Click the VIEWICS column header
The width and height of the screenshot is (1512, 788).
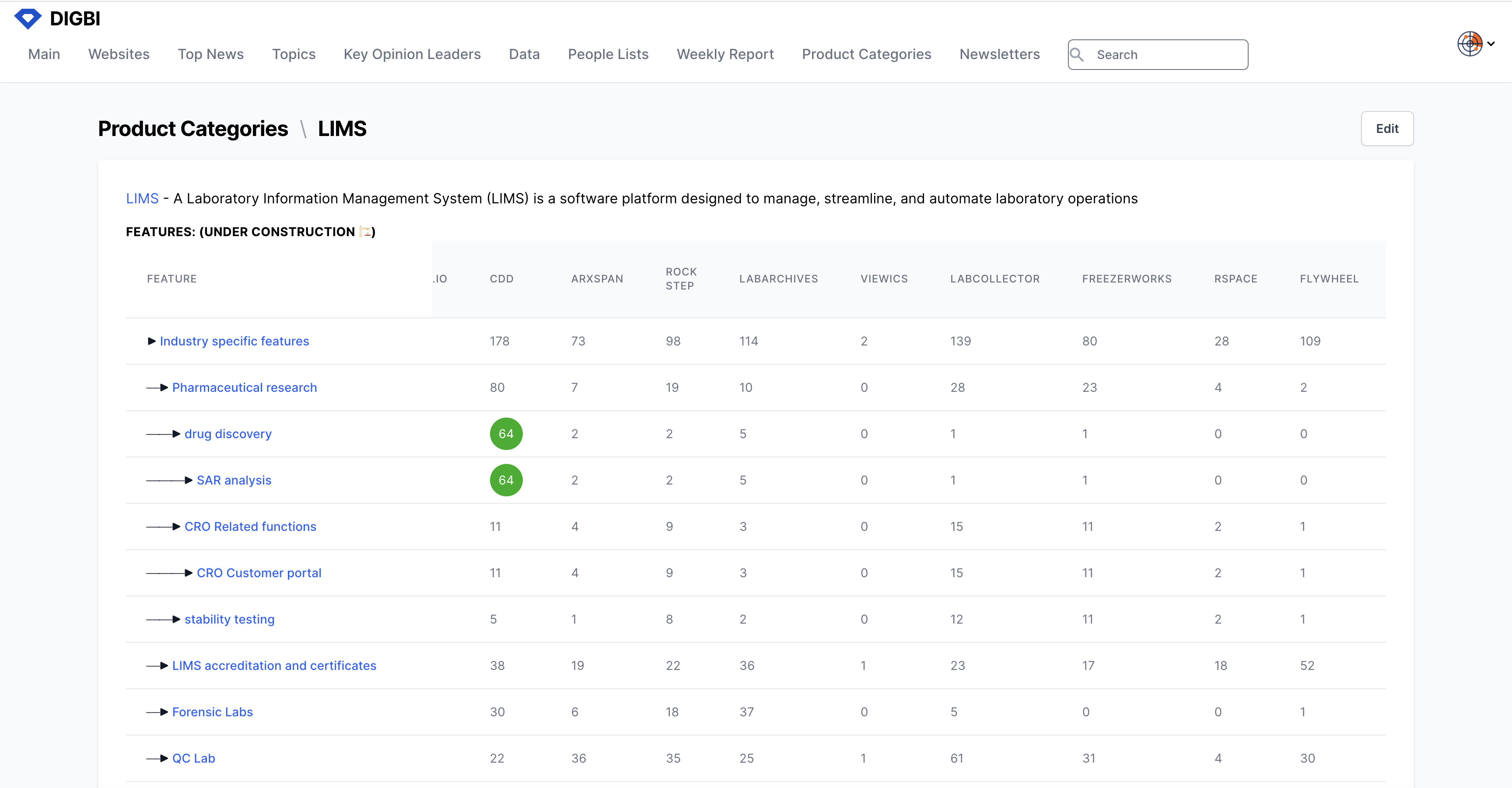click(884, 279)
